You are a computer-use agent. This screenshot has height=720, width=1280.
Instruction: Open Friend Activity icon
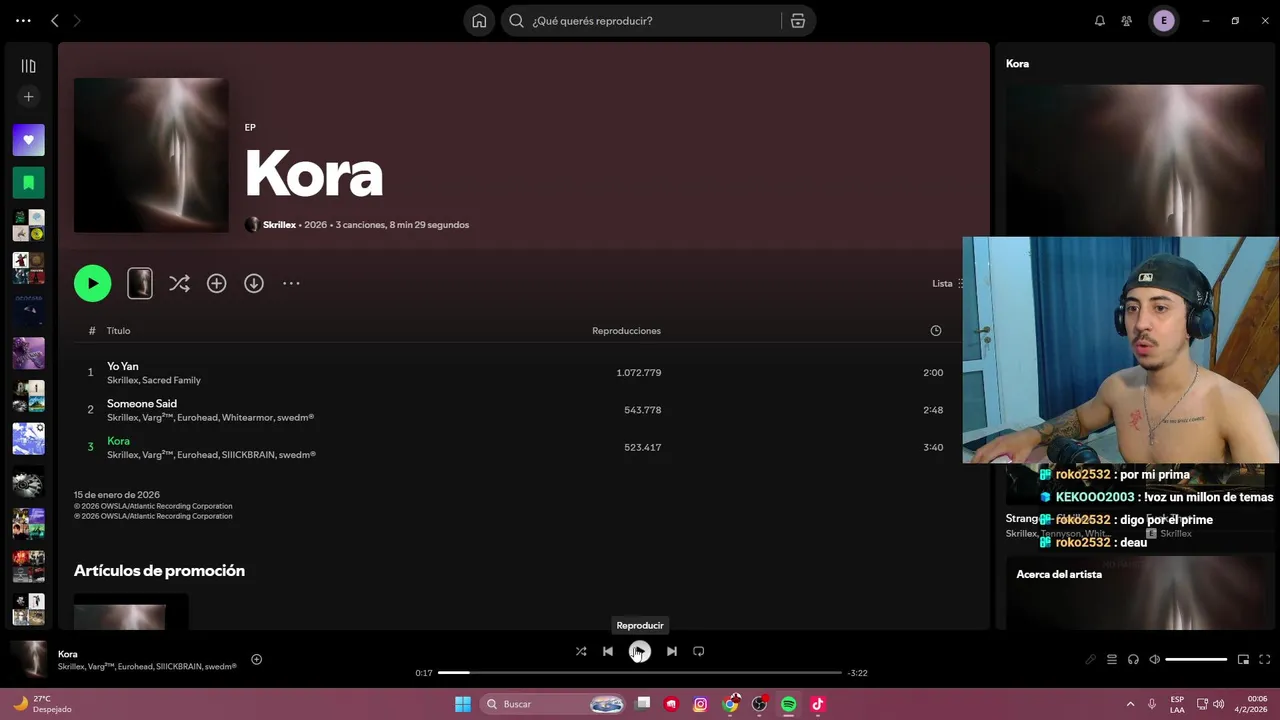pyautogui.click(x=1127, y=20)
